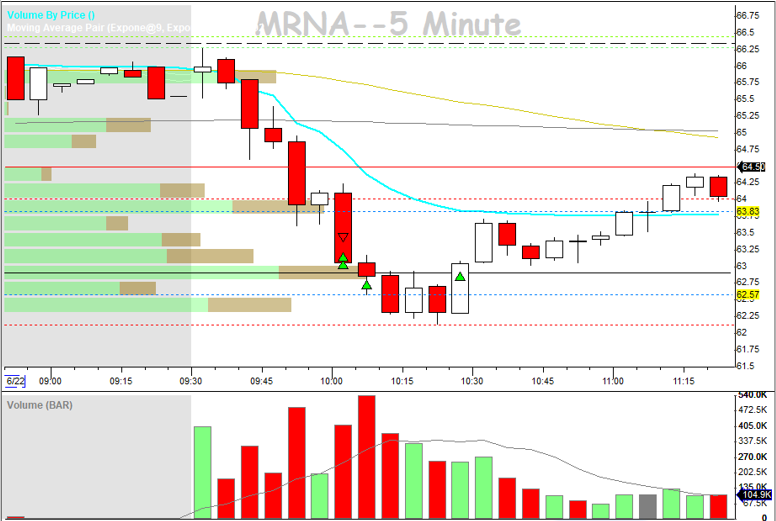Click the red down-triangle sell marker
776x521 pixels.
343,238
